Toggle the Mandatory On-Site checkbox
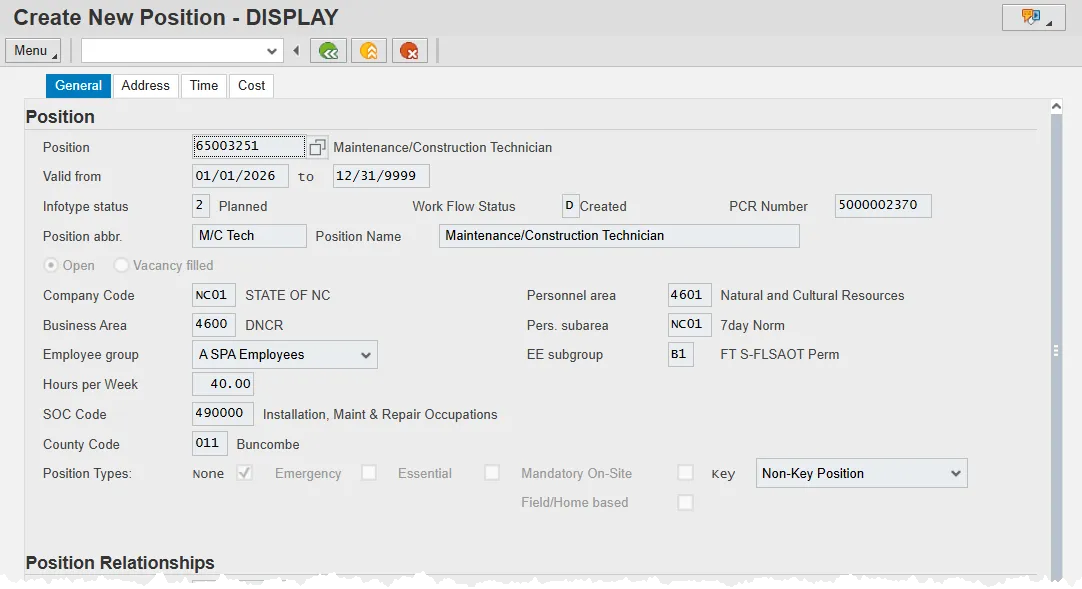 (685, 473)
